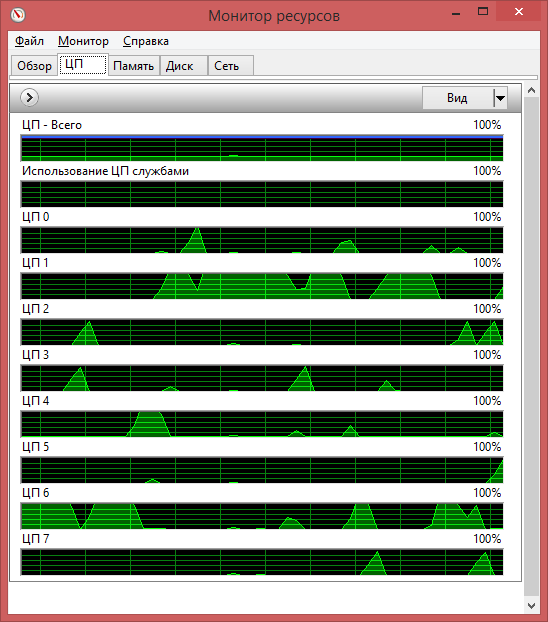Expand the left pane with the chevron button
548x622 pixels.
point(29,97)
